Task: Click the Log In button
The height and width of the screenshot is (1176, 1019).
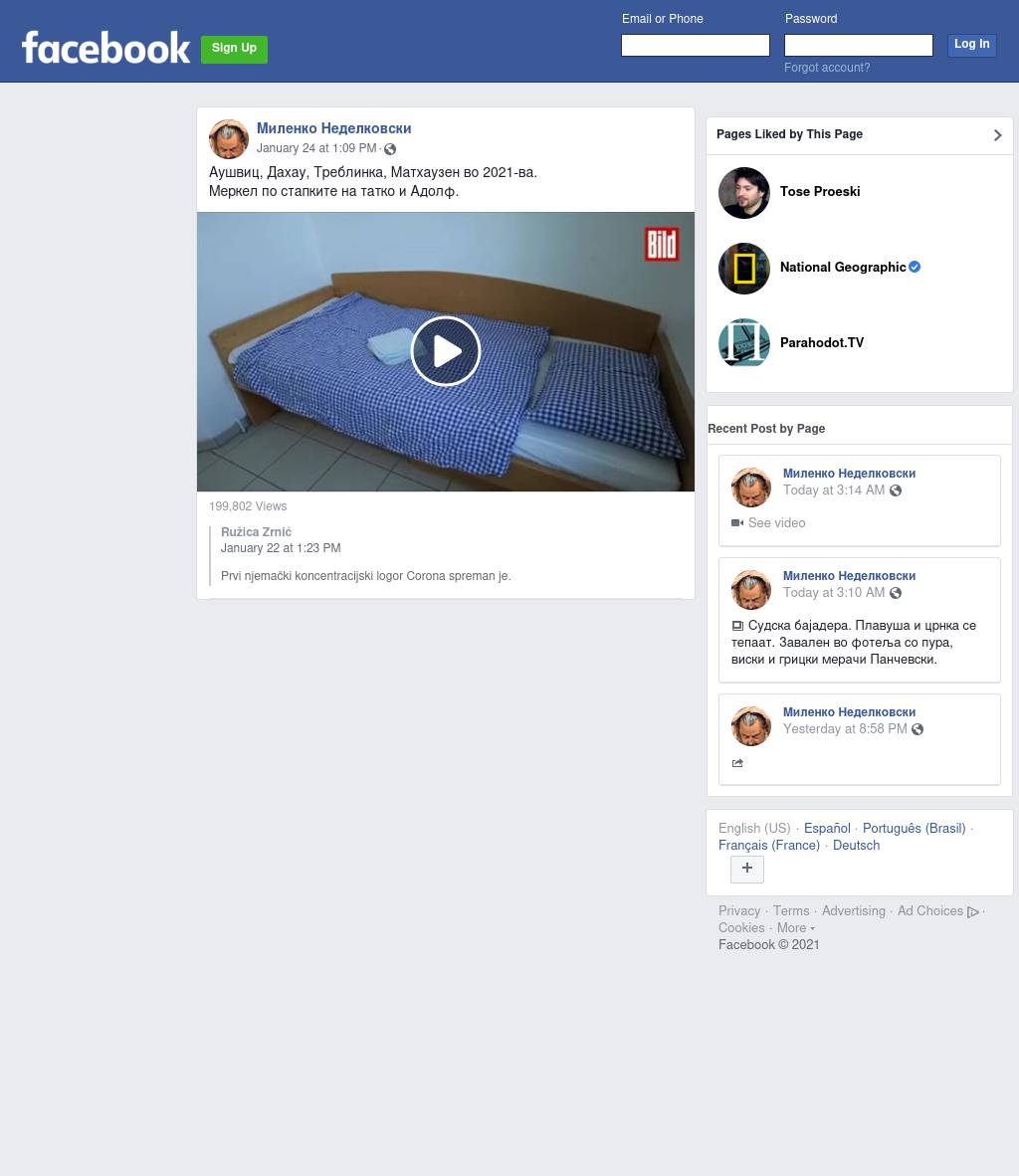Action: click(x=971, y=45)
